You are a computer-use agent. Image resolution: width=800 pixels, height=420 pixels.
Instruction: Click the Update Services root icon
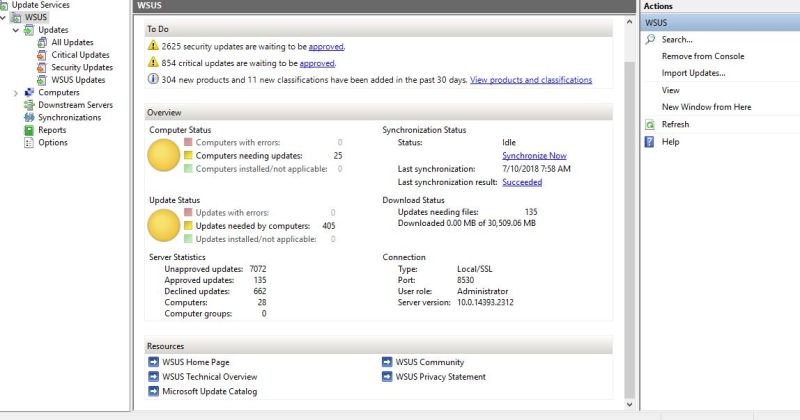4,5
